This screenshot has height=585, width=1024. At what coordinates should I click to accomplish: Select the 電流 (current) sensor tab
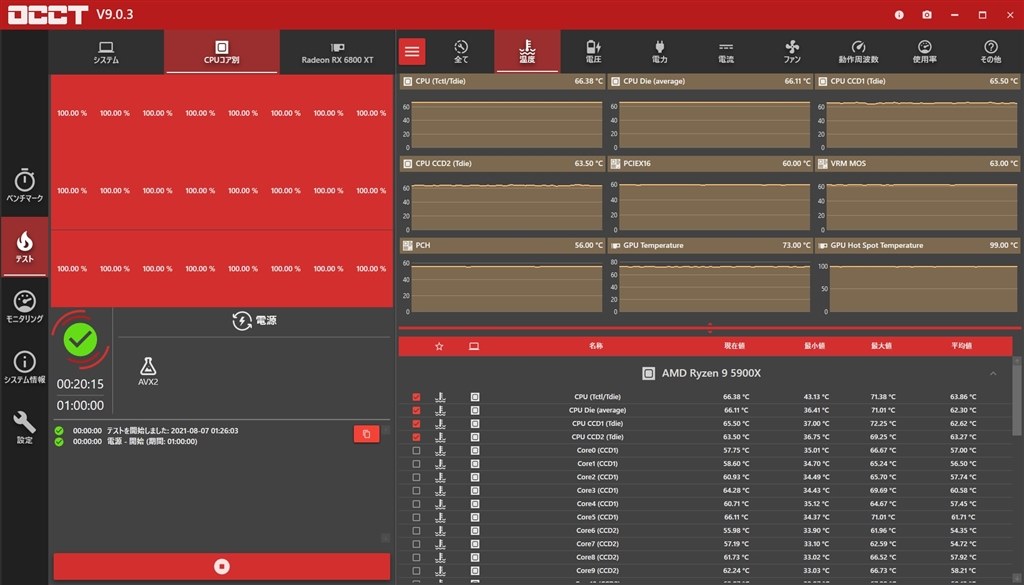click(x=726, y=52)
